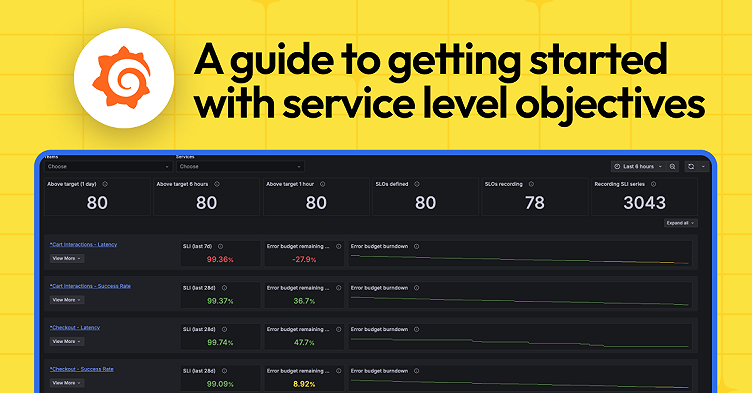Click SLI info icon in Checkout - Latency row

(x=224, y=329)
